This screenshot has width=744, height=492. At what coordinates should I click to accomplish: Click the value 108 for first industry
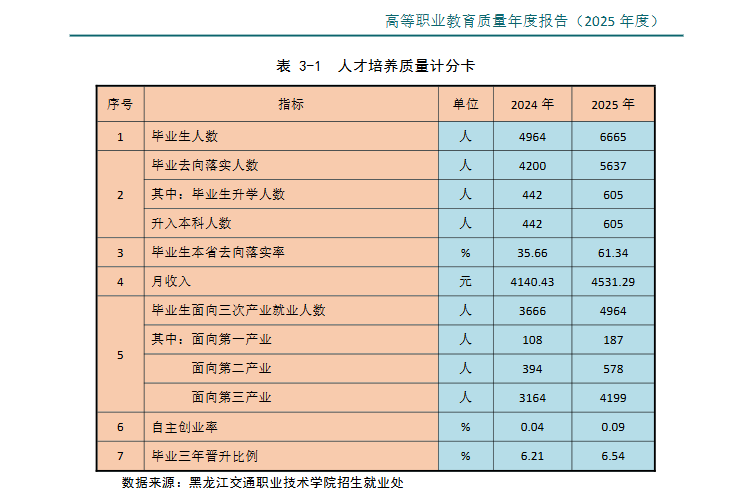tap(532, 340)
